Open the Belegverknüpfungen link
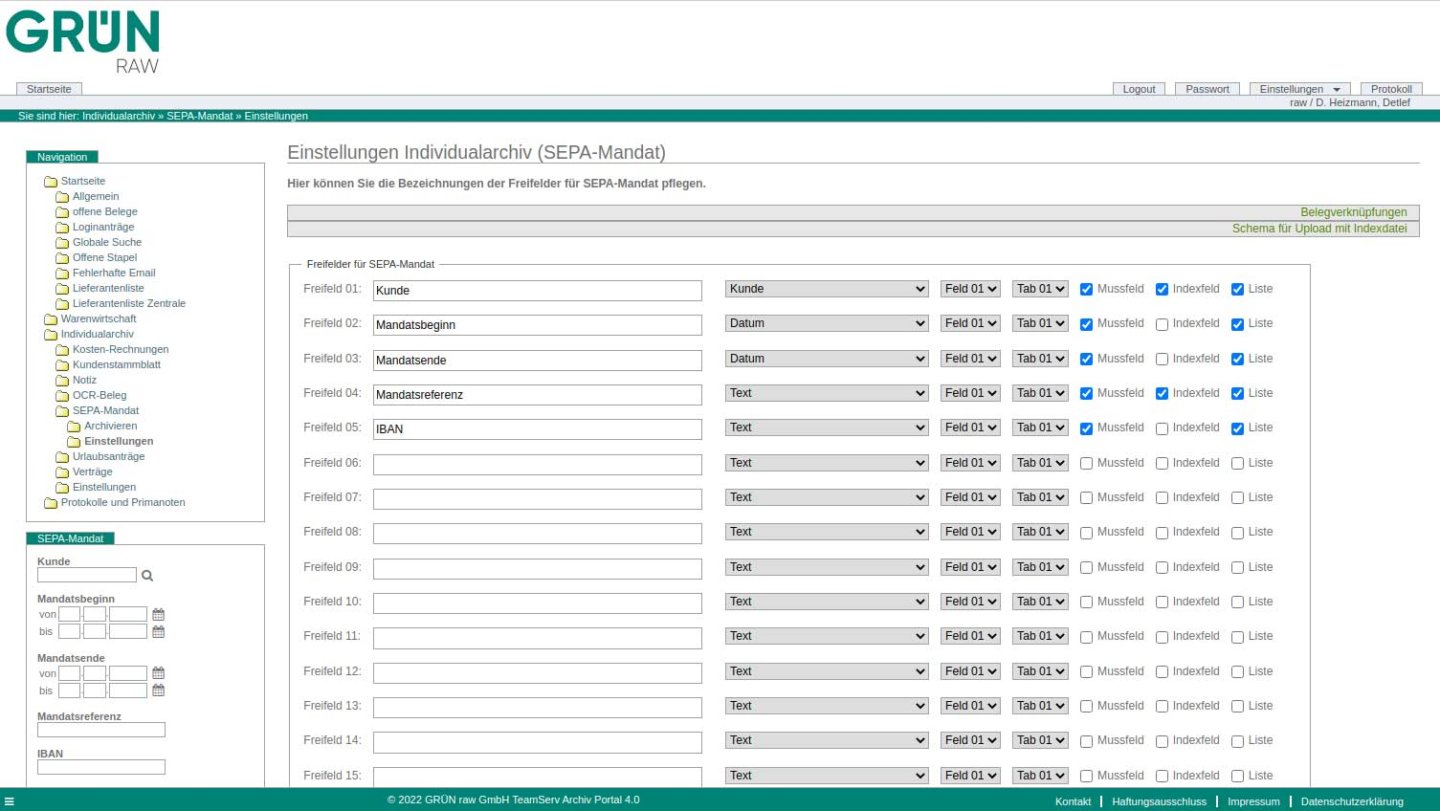The width and height of the screenshot is (1440, 811). 1353,213
